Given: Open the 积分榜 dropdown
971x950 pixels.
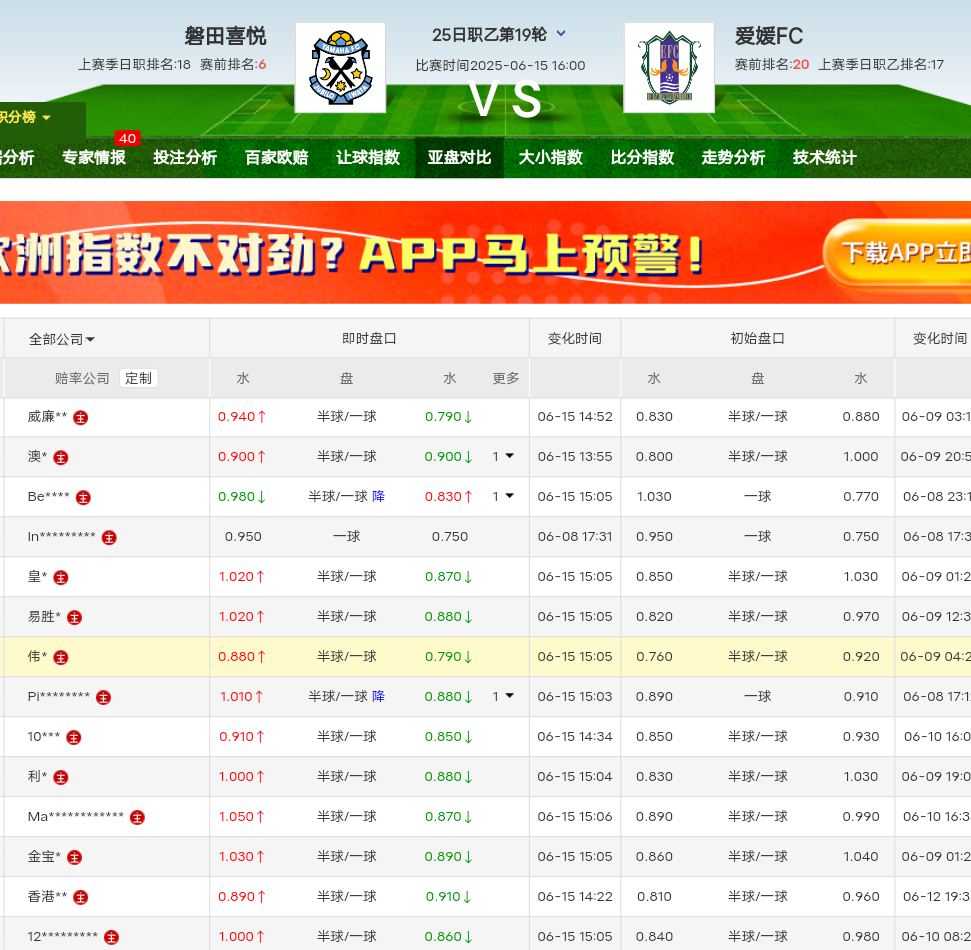Looking at the screenshot, I should (x=25, y=117).
